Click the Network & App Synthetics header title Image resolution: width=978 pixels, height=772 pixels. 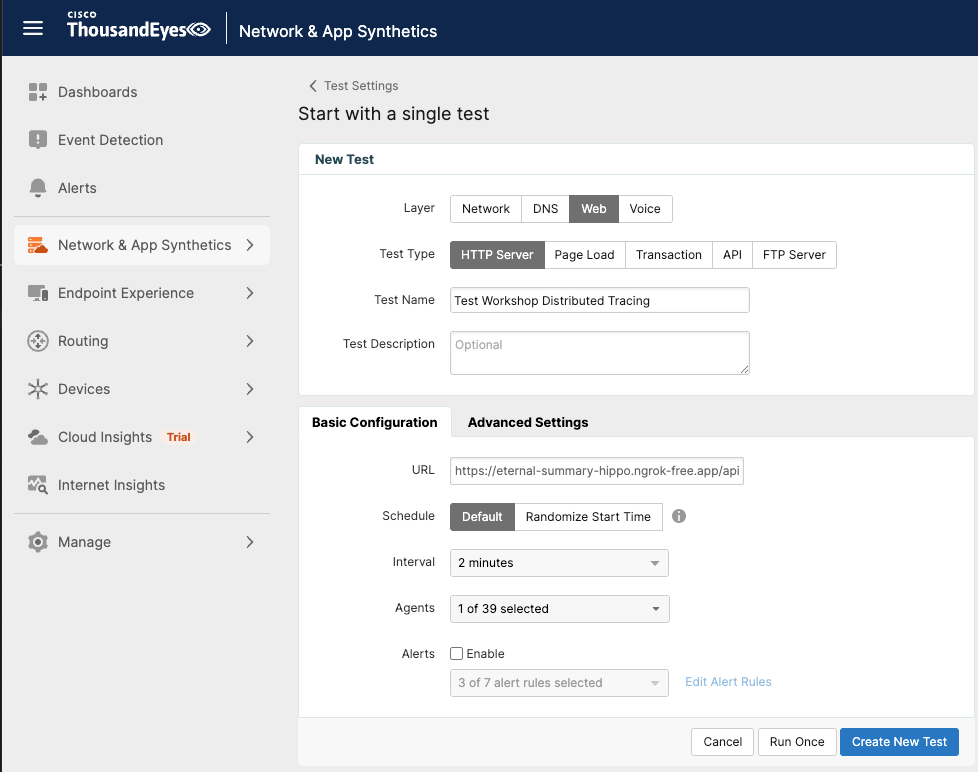338,31
